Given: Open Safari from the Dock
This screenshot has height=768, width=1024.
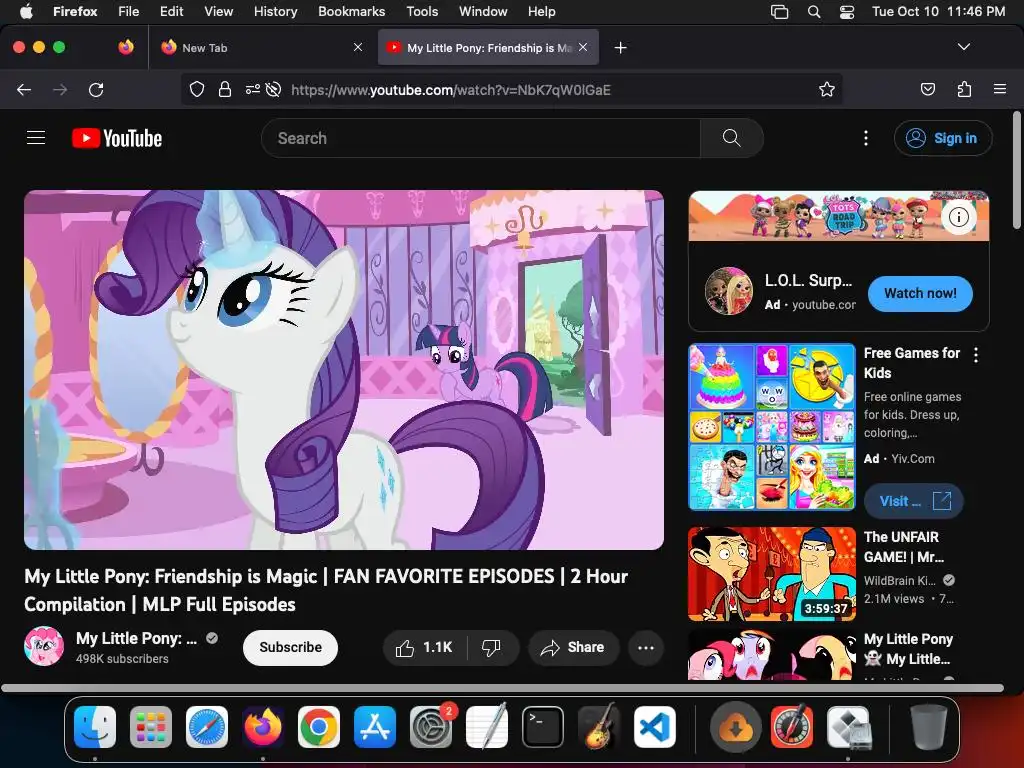Looking at the screenshot, I should click(207, 728).
